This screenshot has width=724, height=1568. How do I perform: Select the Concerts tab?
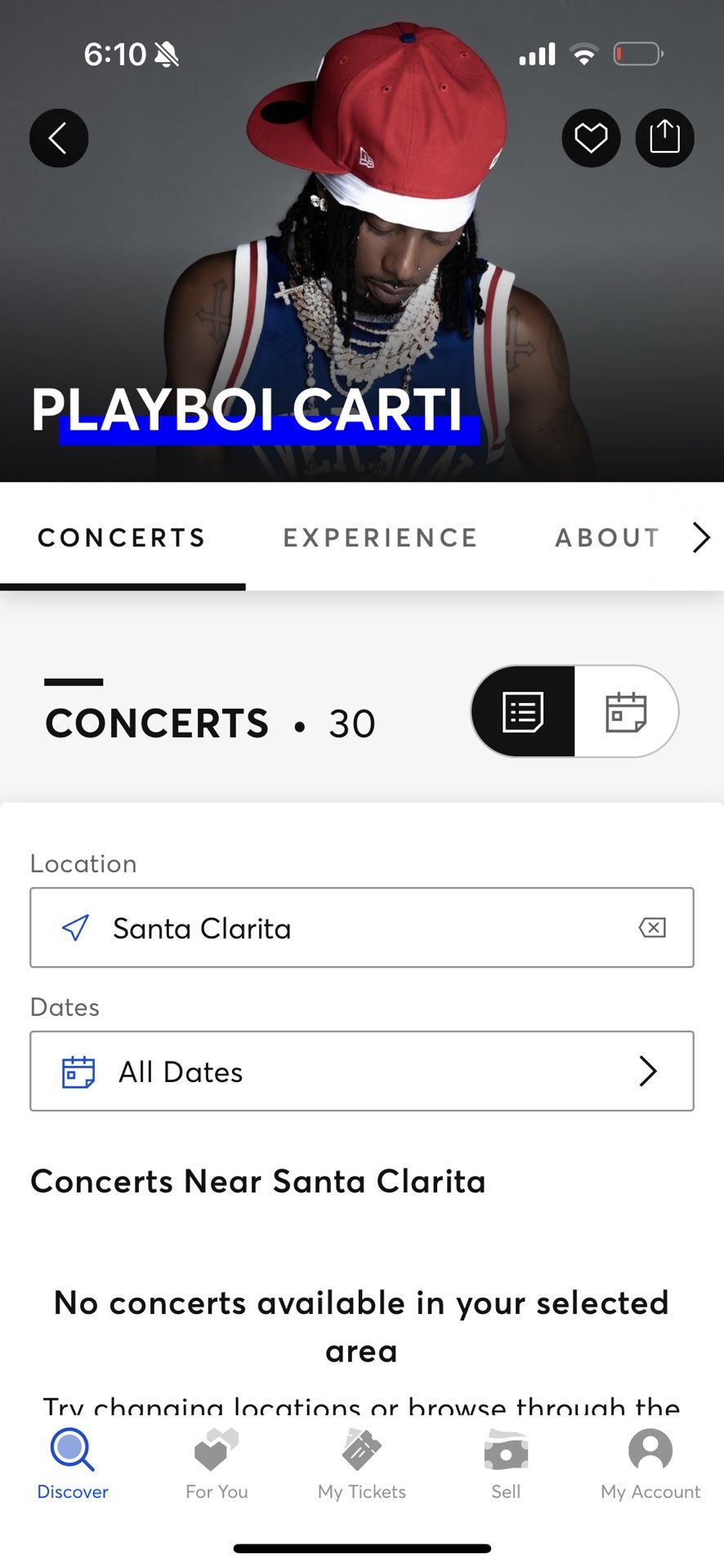point(123,537)
